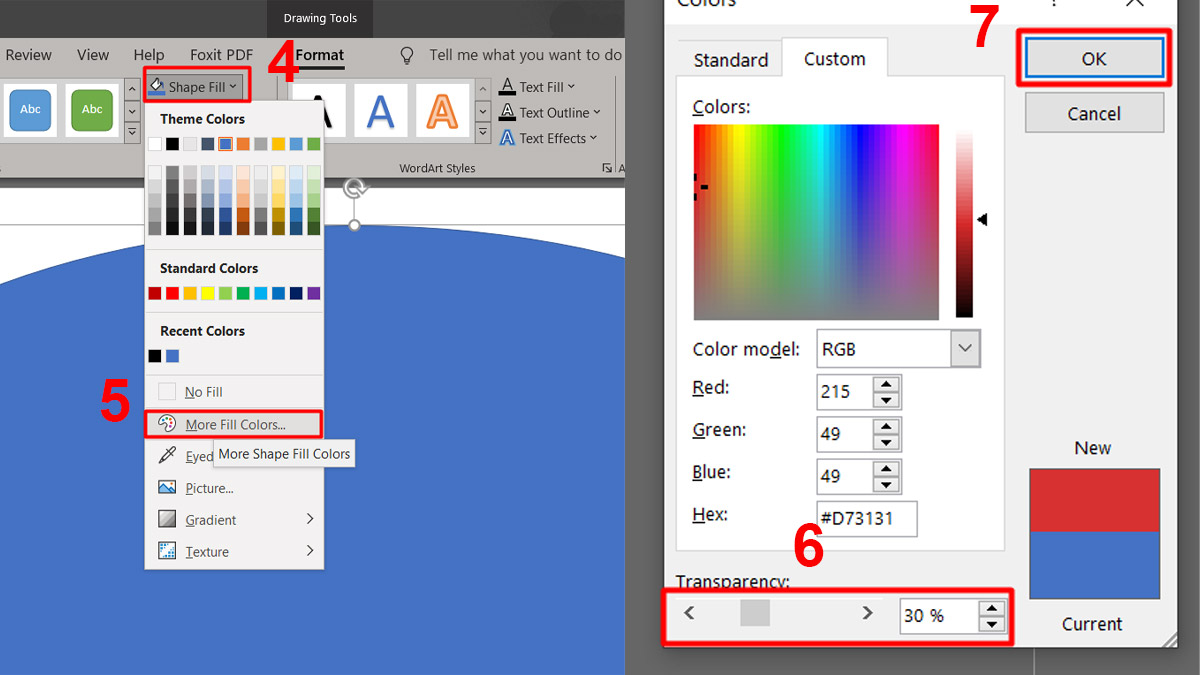Click the Text Fill icon
1200x675 pixels.
pos(507,87)
